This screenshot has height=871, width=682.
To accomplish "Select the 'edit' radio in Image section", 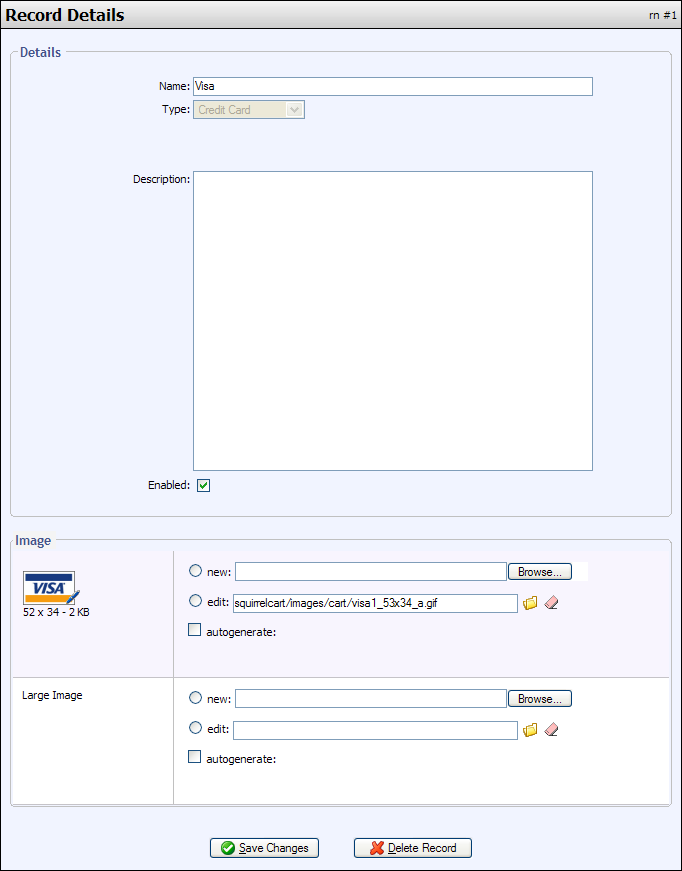I will coord(195,602).
